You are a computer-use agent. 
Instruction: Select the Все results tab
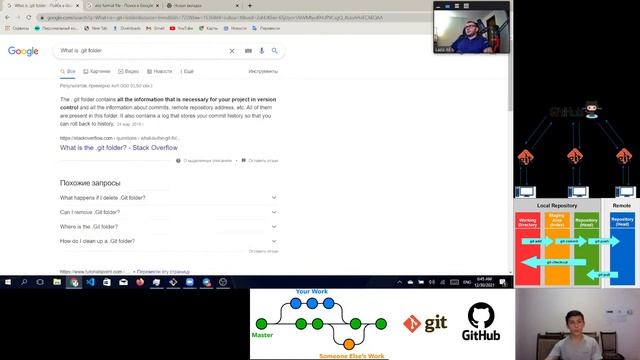pyautogui.click(x=68, y=71)
